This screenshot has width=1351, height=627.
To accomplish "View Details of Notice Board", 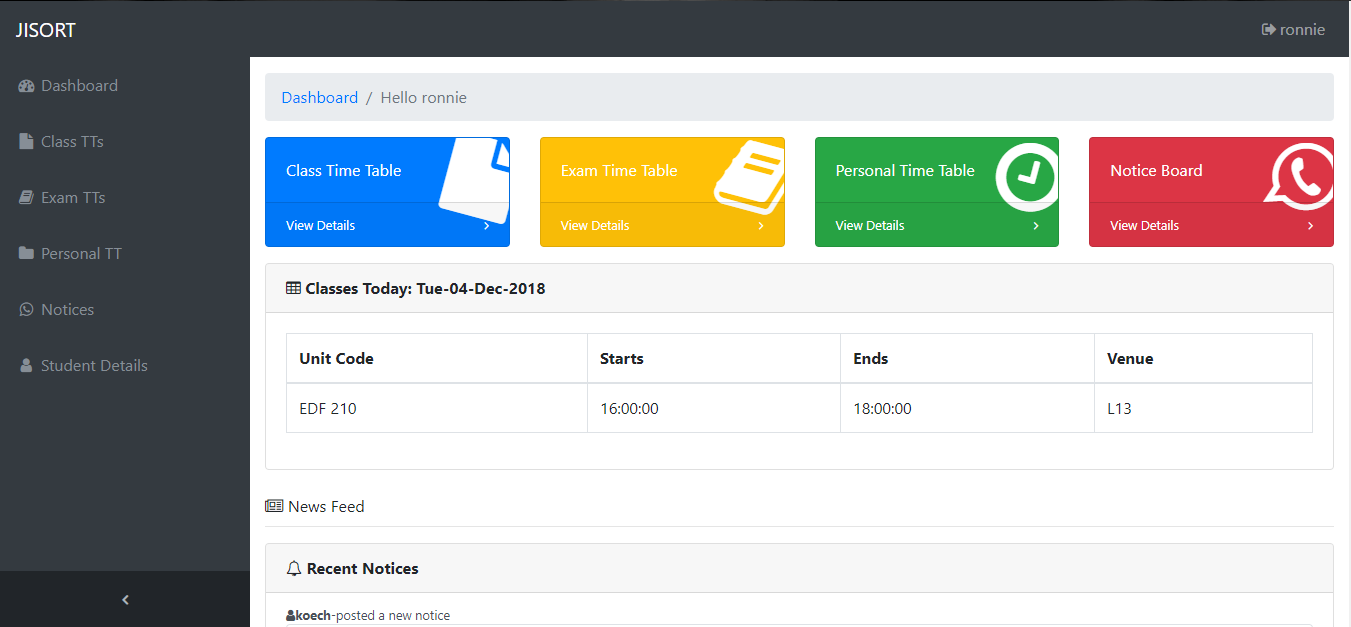I will coord(1144,226).
